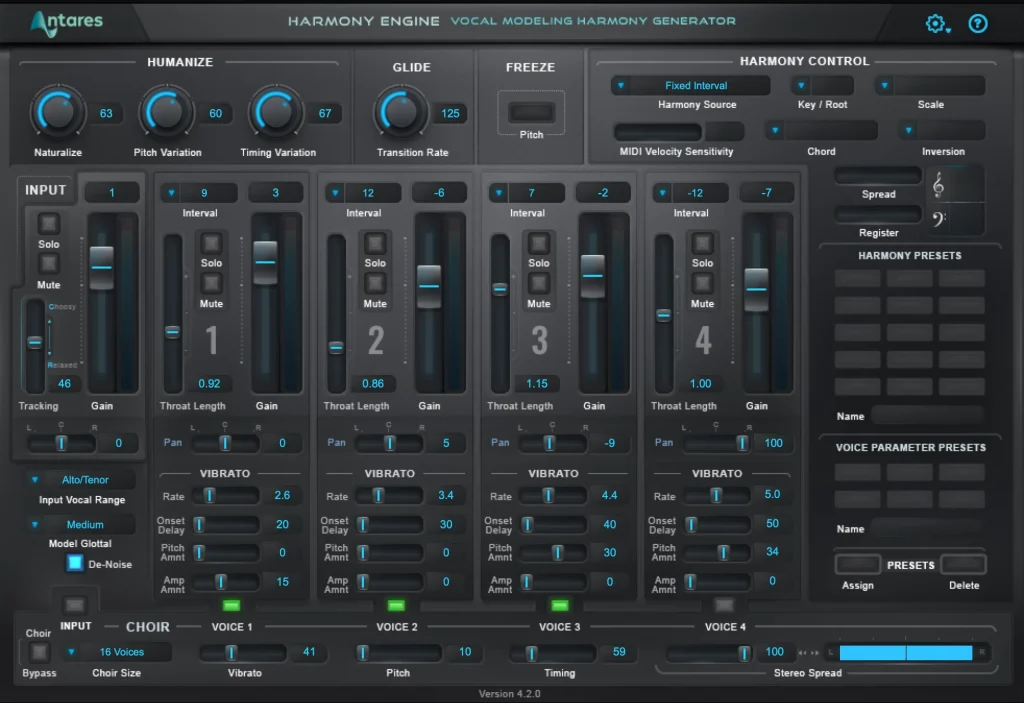The width and height of the screenshot is (1024, 703).
Task: Open the settings gear icon
Action: (934, 22)
